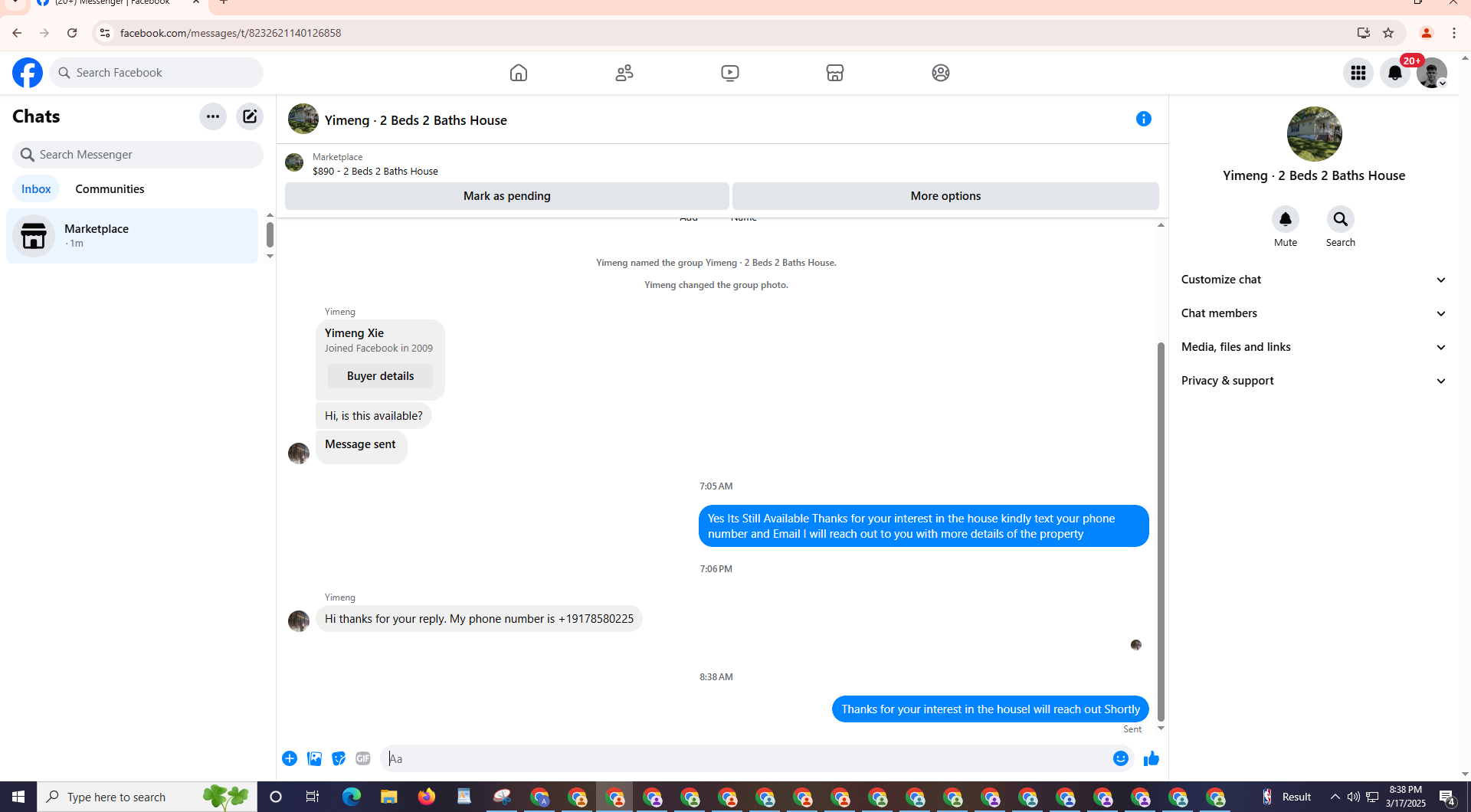The image size is (1471, 812).
Task: Search in conversation using magnifier icon
Action: 1341,219
